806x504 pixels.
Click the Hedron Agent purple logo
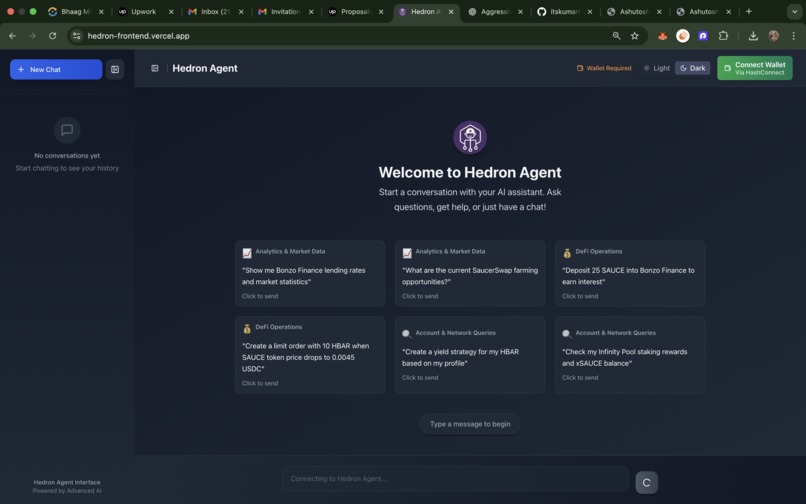click(x=470, y=137)
